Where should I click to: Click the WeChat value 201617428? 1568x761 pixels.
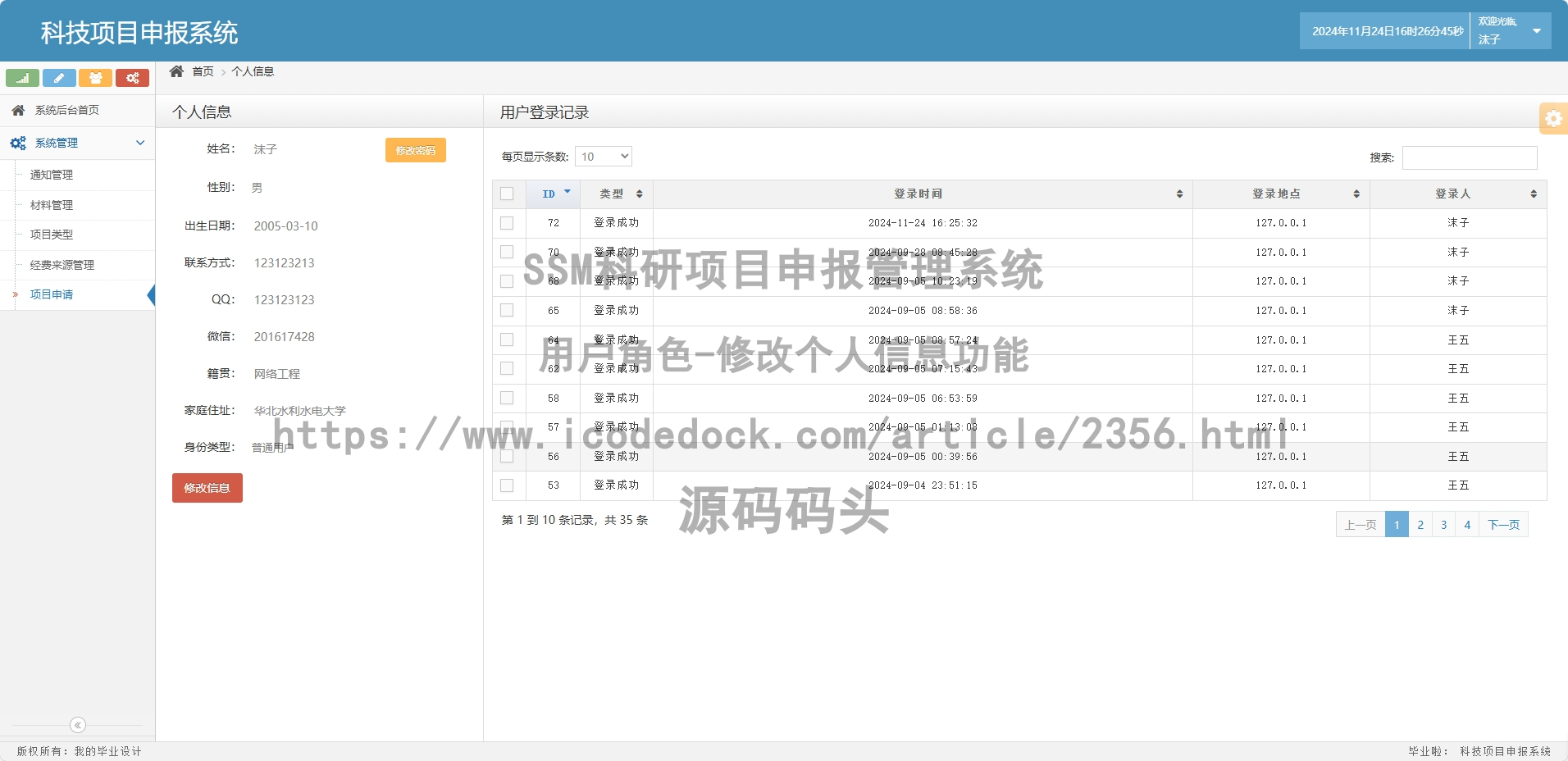pyautogui.click(x=284, y=337)
